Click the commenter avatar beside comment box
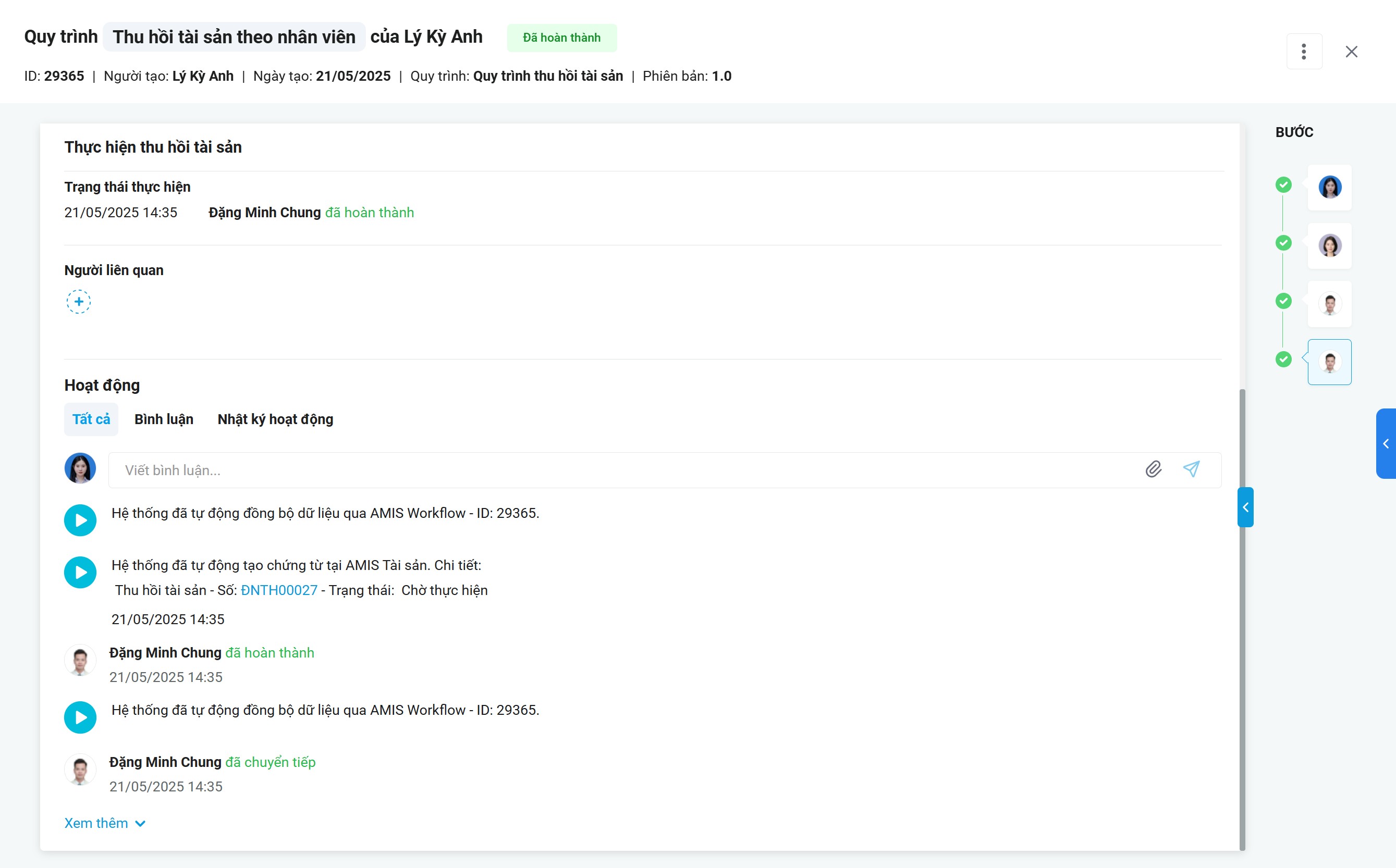 pos(80,468)
